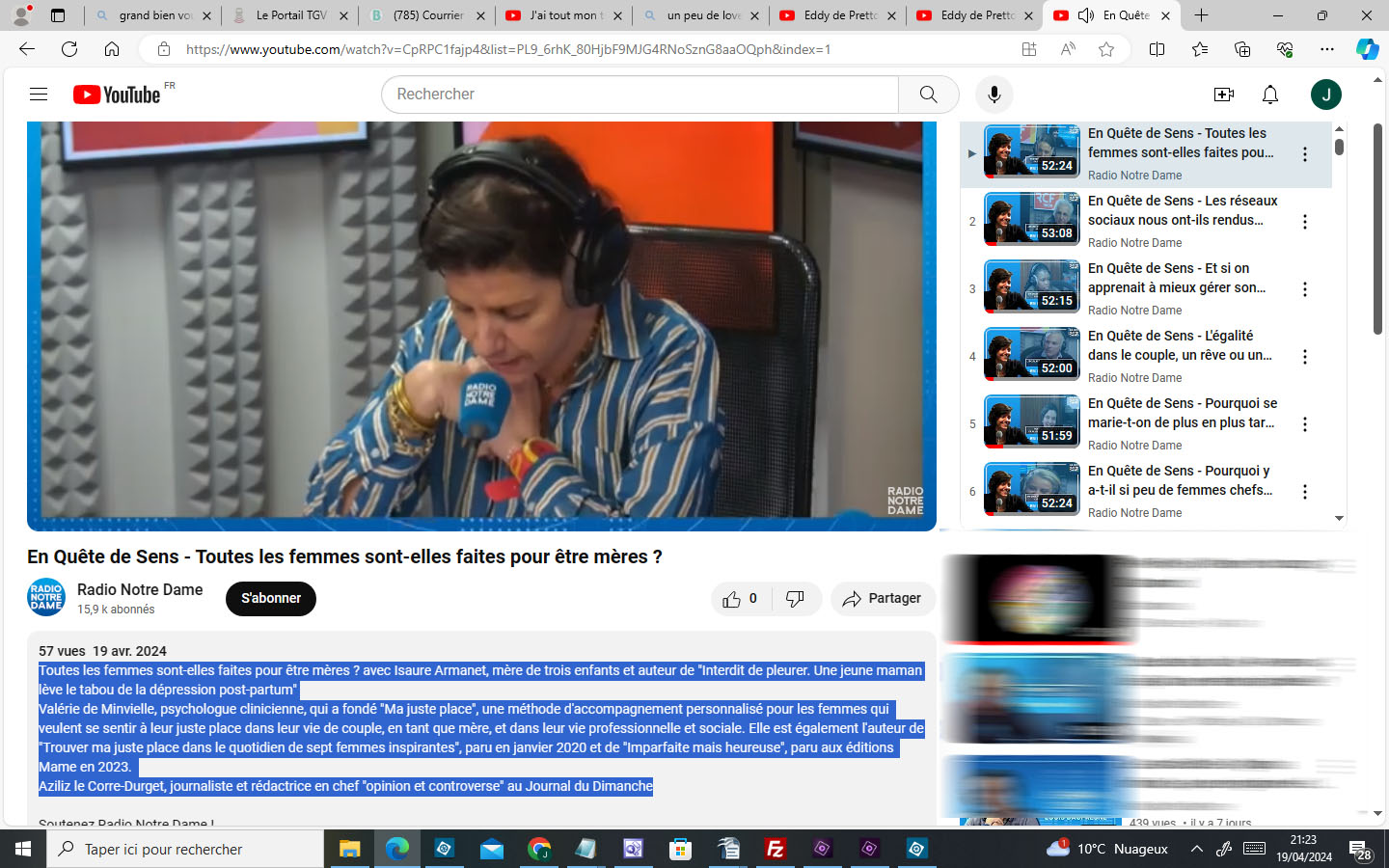
Task: Click the playlist panel scrollbar thumb
Action: (x=1339, y=147)
